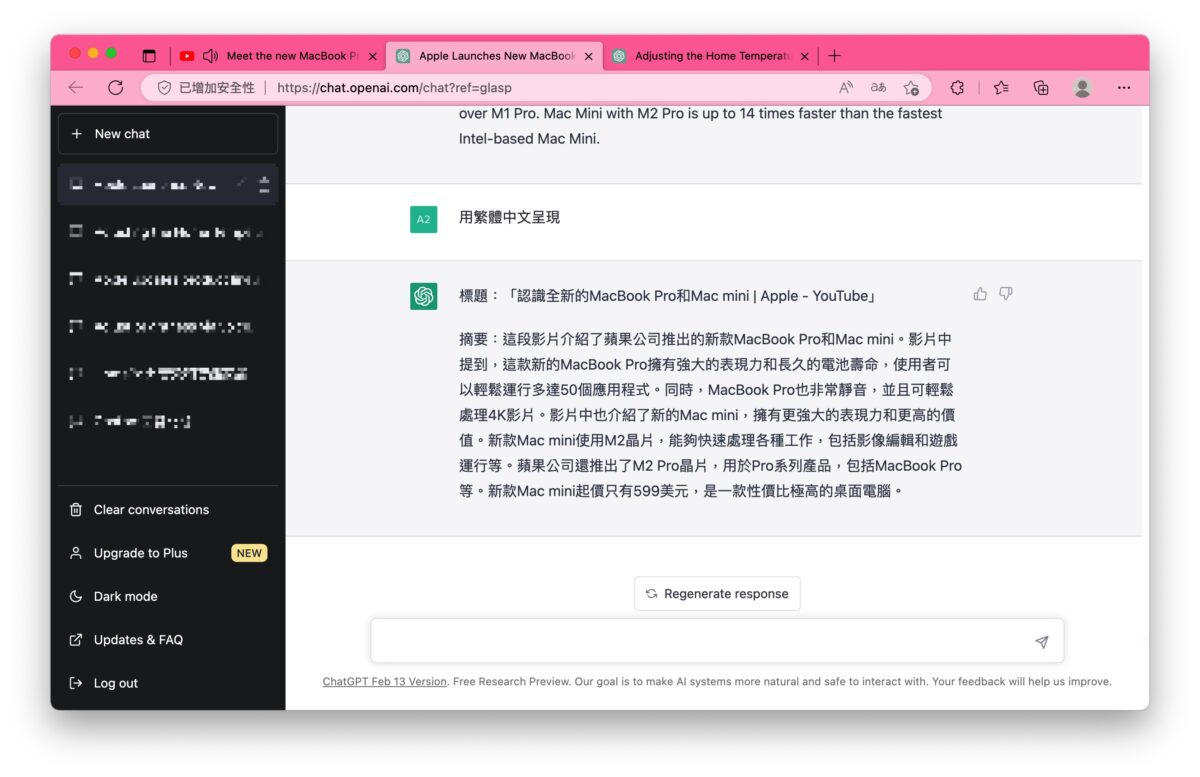Screen dimensions: 1200x777
Task: Open the browser profile avatar
Action: click(1082, 88)
